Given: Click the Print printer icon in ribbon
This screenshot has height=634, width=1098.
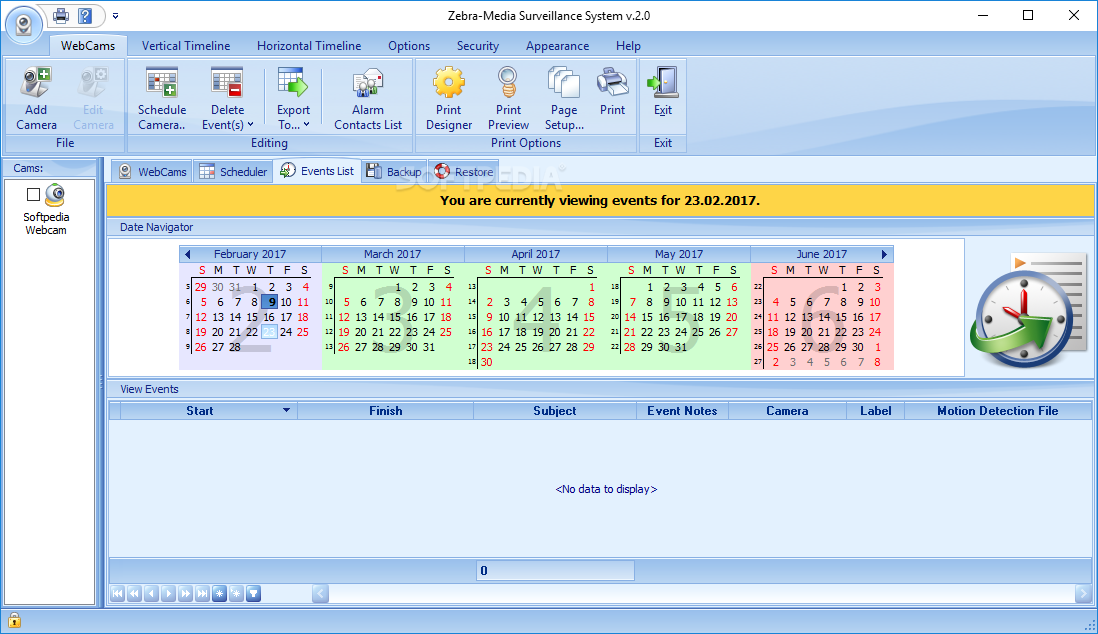Looking at the screenshot, I should click(612, 83).
